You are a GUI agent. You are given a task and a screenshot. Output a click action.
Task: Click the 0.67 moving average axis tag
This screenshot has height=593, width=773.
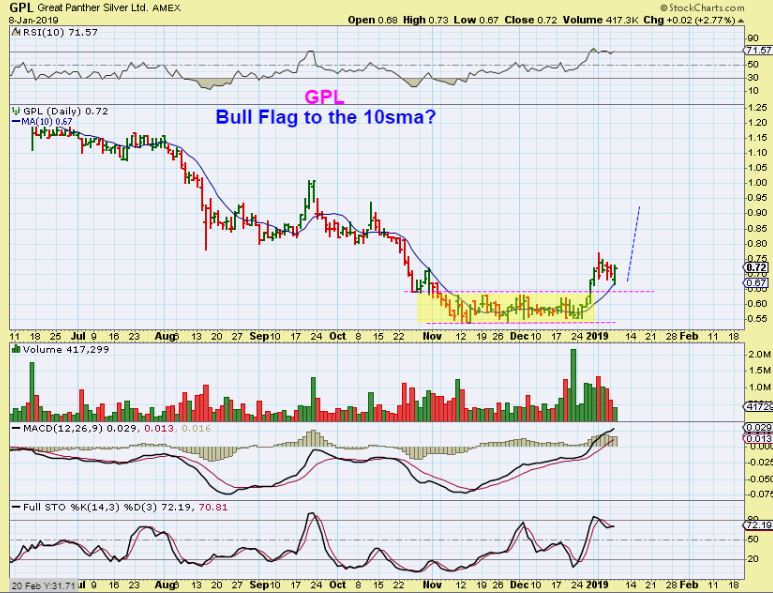point(758,283)
